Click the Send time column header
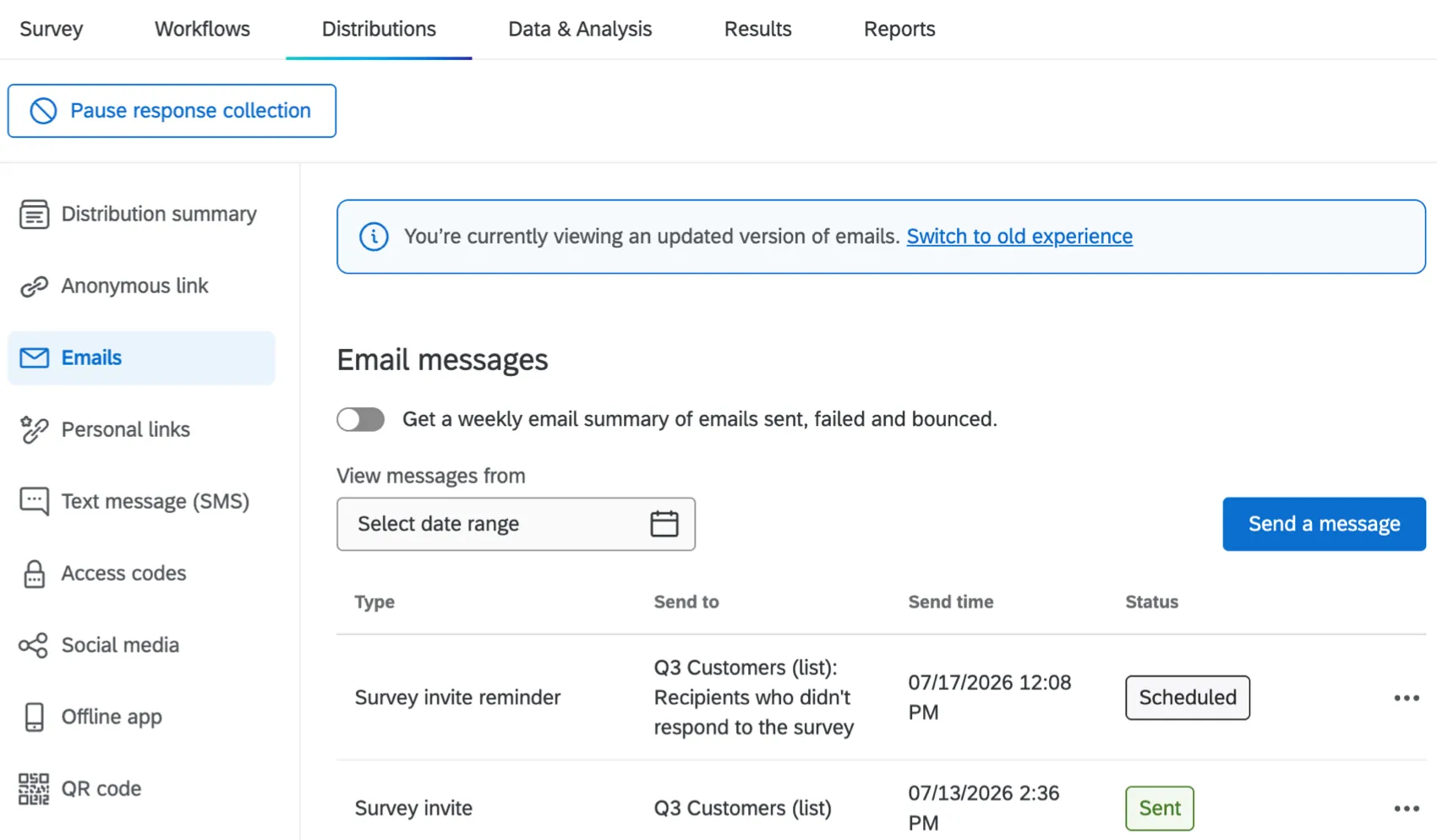This screenshot has width=1437, height=840. [951, 603]
